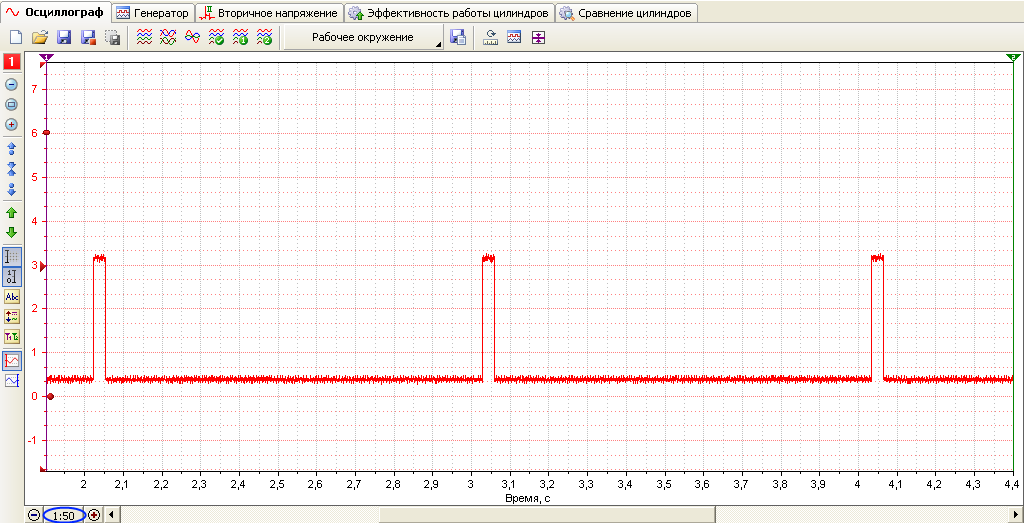Toggle the red channel 1 button

tap(12, 63)
